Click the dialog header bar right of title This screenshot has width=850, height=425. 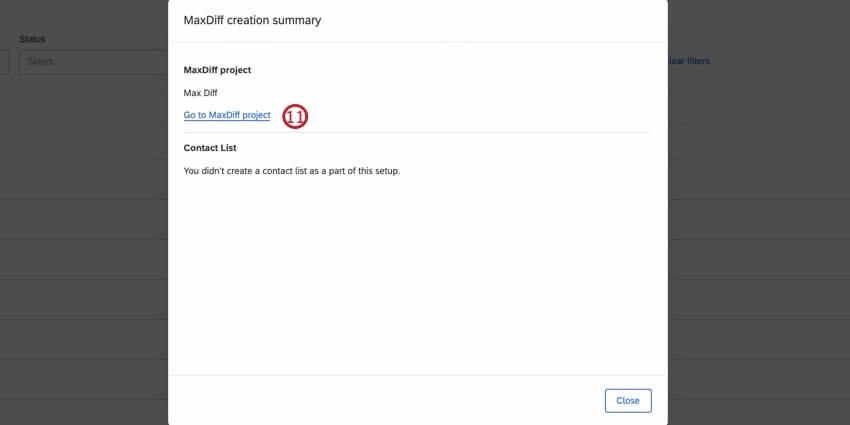[500, 20]
